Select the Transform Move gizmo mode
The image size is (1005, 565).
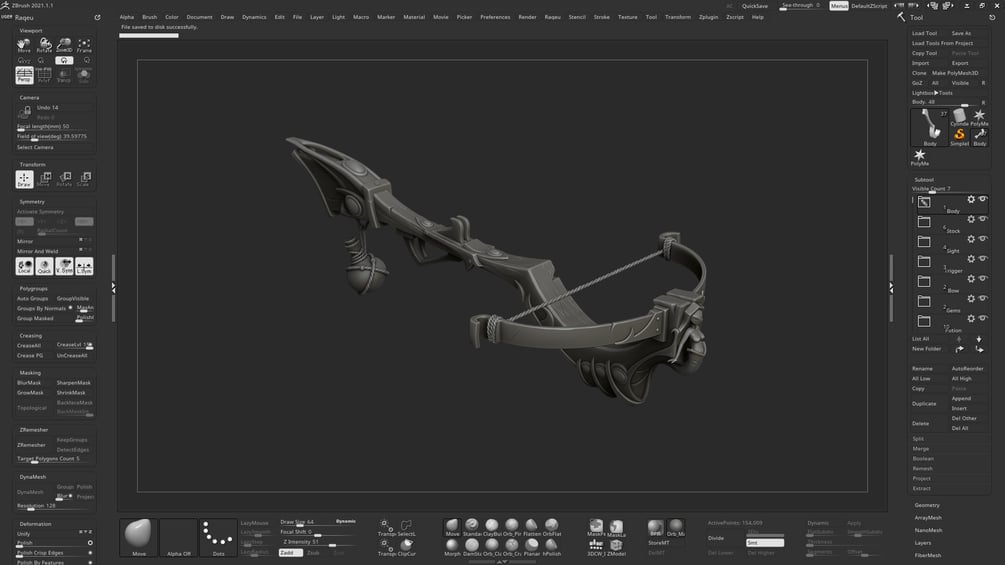tap(44, 179)
